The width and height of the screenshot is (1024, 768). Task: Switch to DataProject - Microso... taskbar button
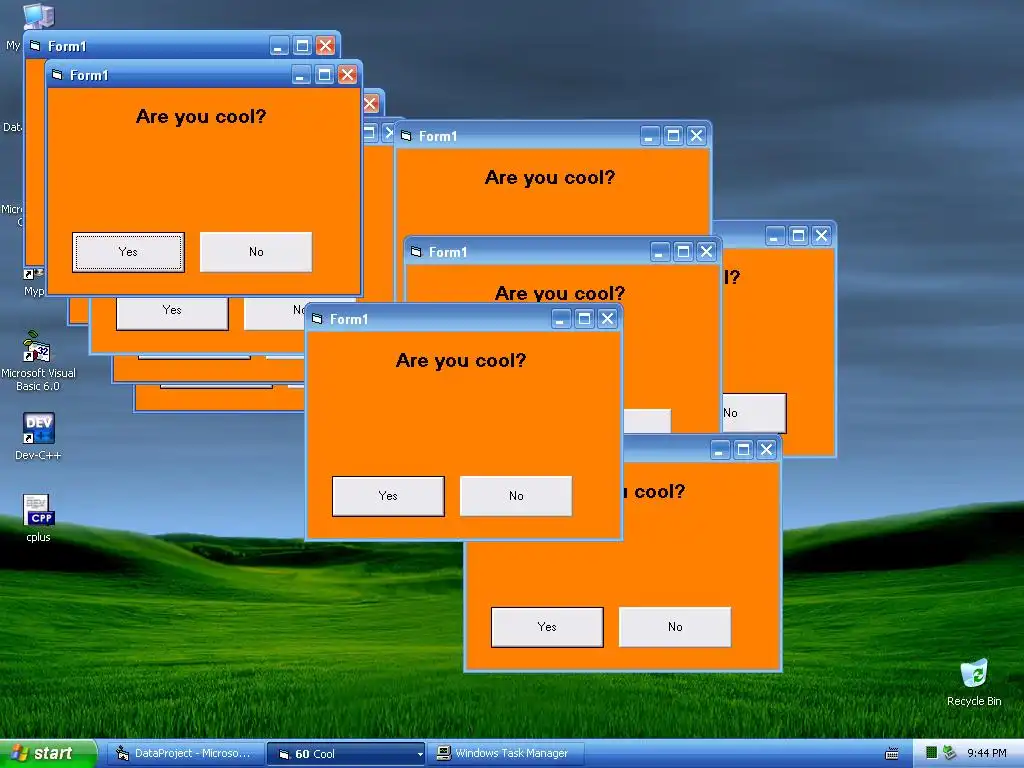[185, 754]
